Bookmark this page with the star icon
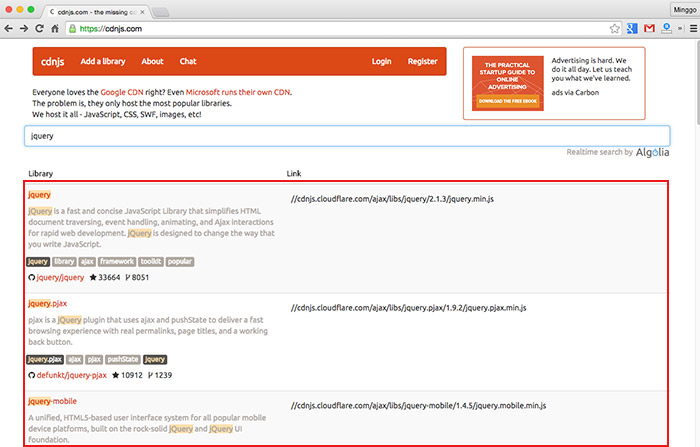 (x=615, y=29)
